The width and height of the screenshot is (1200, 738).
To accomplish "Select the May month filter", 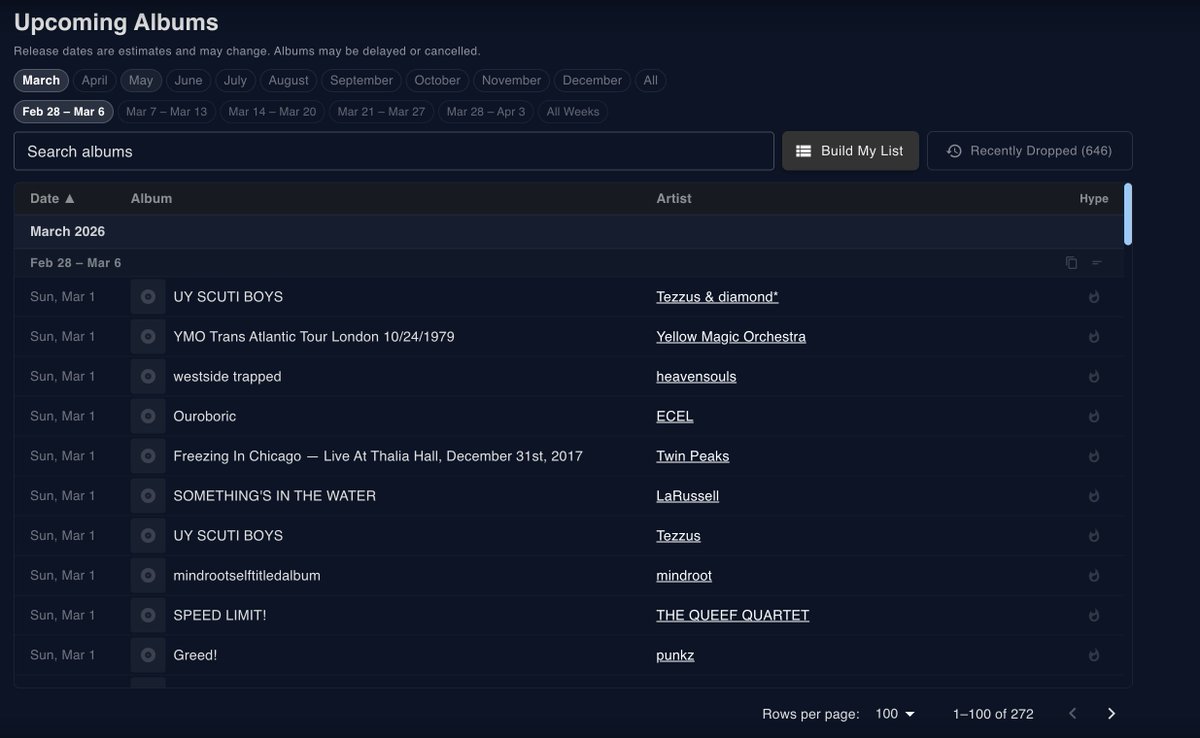I will pyautogui.click(x=141, y=80).
